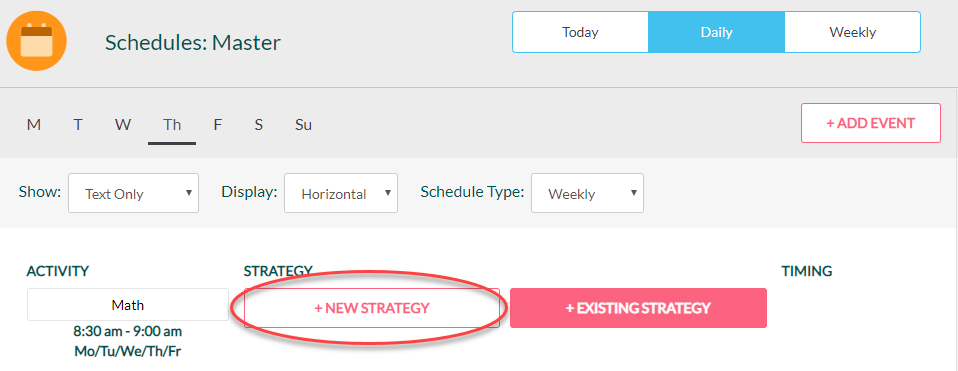Go to Friday's schedule
The height and width of the screenshot is (371, 958).
[x=218, y=125]
